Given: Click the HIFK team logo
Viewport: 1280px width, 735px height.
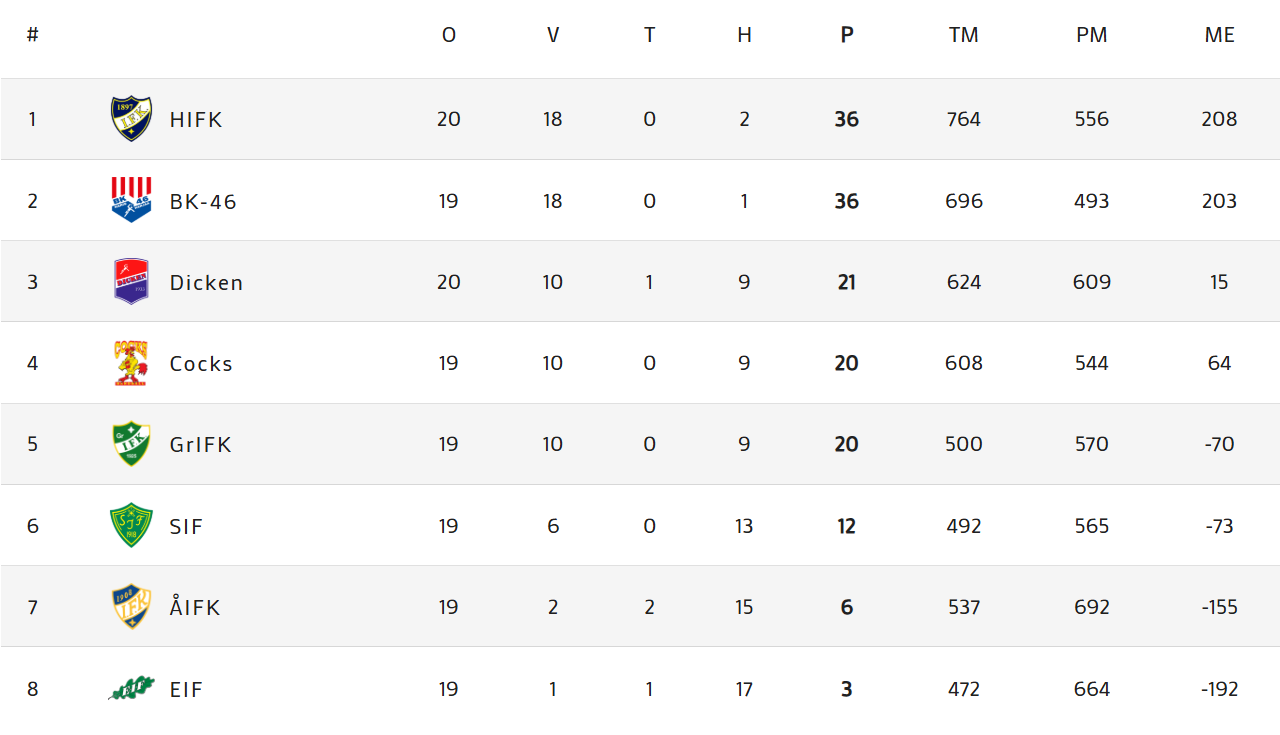Looking at the screenshot, I should pyautogui.click(x=131, y=119).
